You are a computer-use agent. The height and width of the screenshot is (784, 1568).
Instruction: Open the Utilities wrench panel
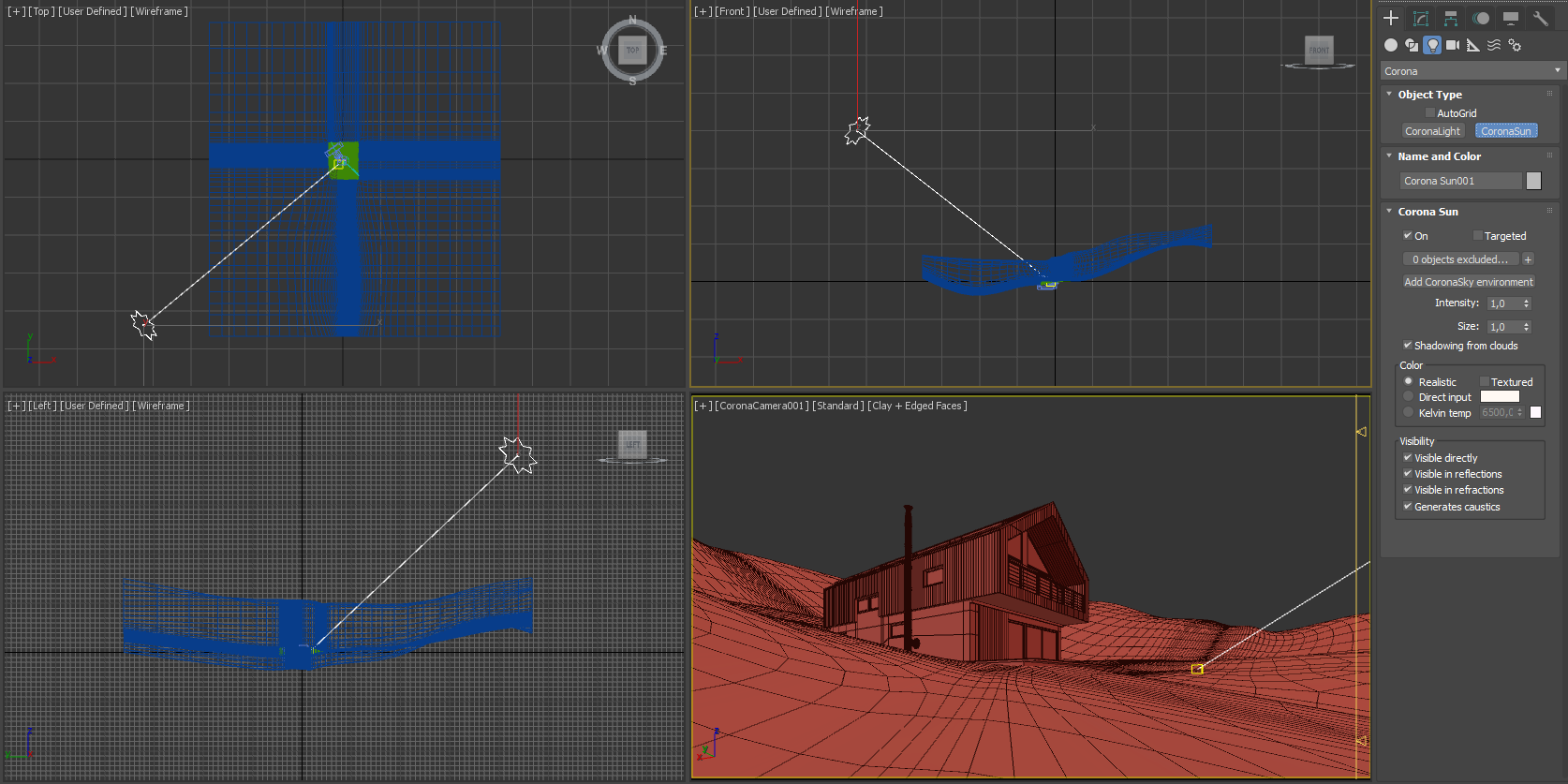click(x=1541, y=19)
